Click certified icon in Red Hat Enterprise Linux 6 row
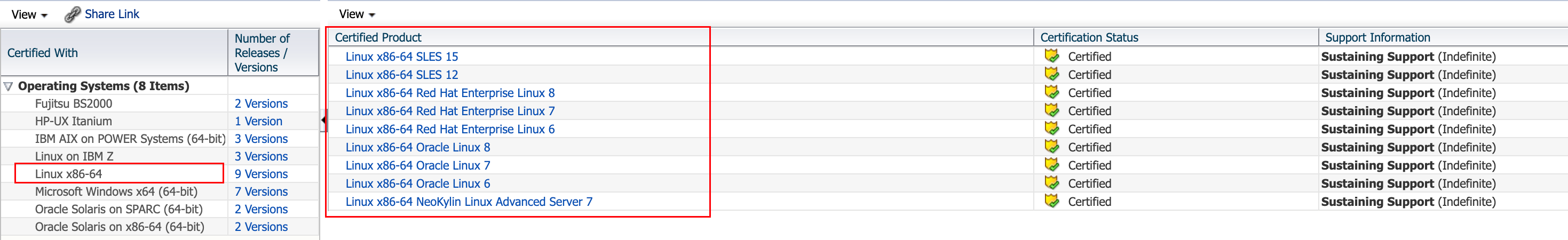 point(1051,129)
